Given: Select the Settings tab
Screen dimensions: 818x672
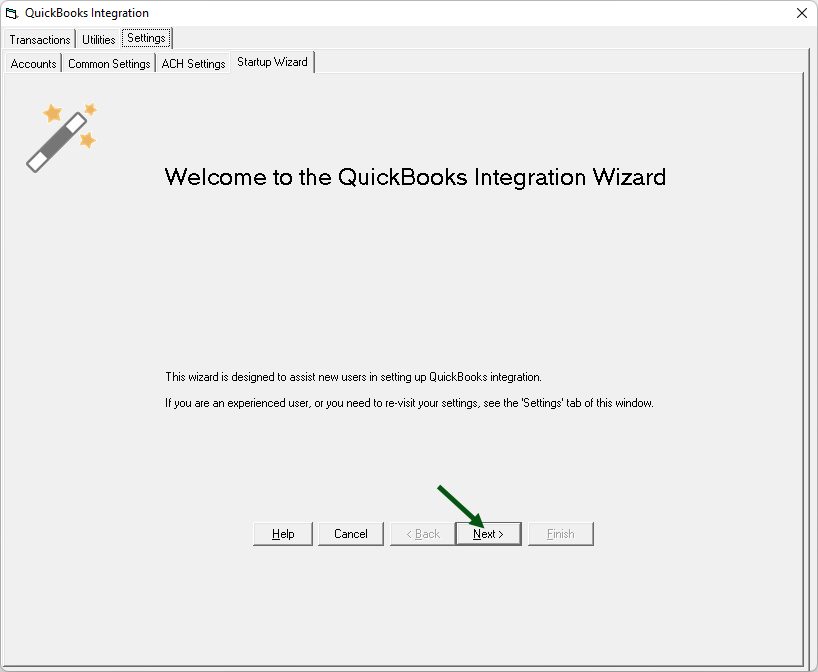Looking at the screenshot, I should click(x=146, y=38).
